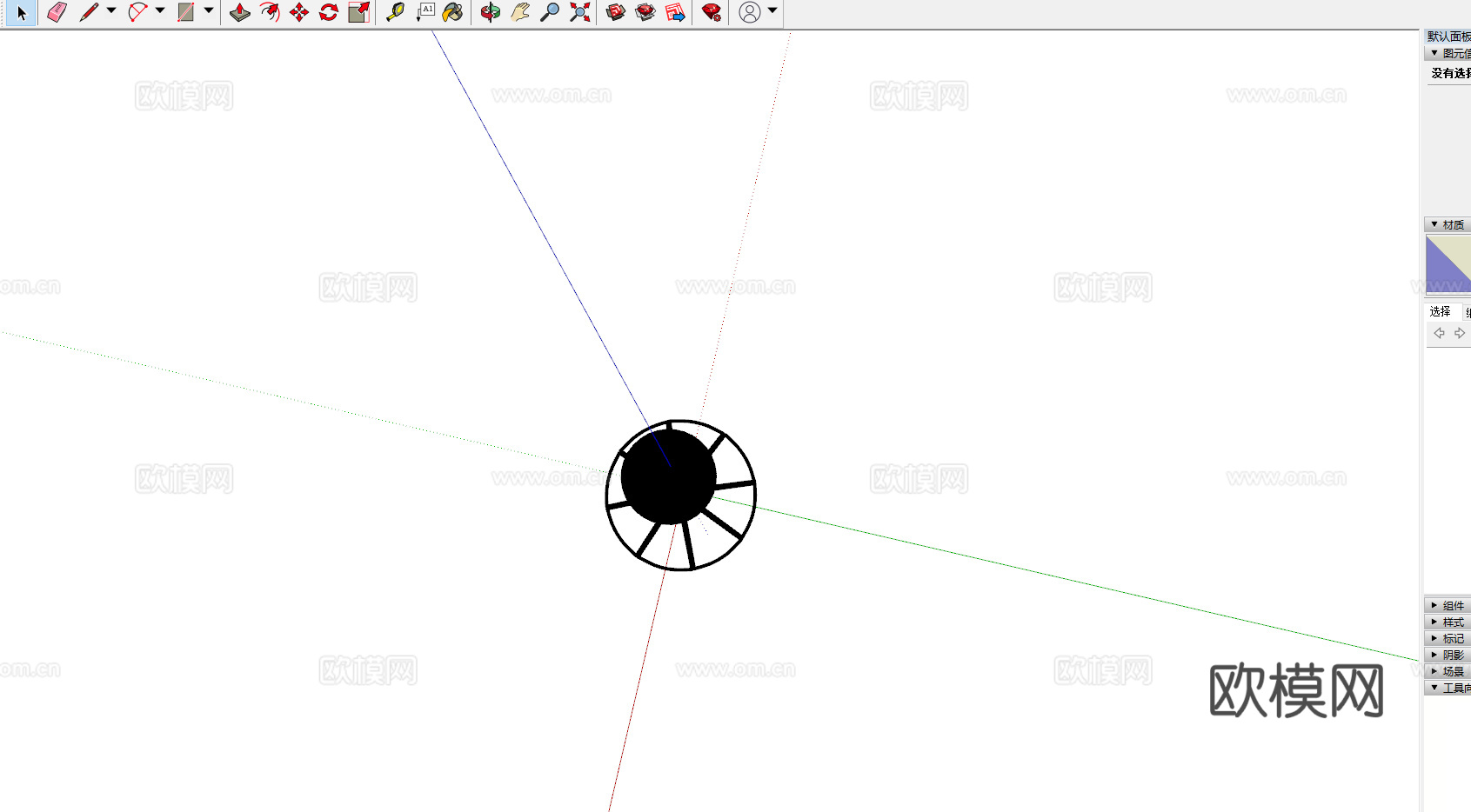Viewport: 1471px width, 812px height.
Task: Open the Arc tool dropdown arrow
Action: [x=160, y=10]
